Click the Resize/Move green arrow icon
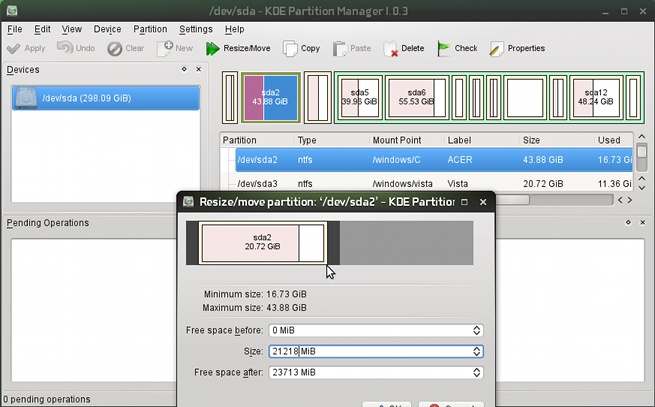This screenshot has width=655, height=407. [x=213, y=48]
